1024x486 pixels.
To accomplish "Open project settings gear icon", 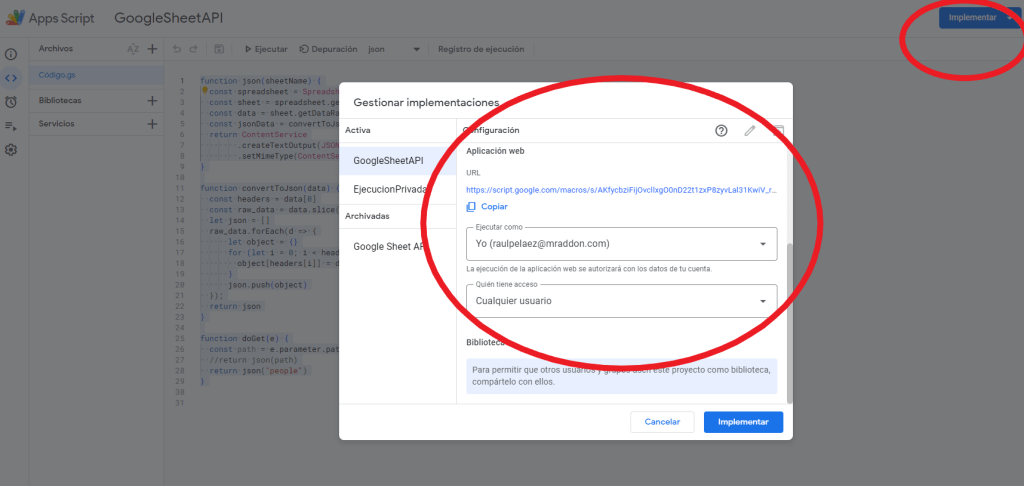I will click(x=11, y=149).
